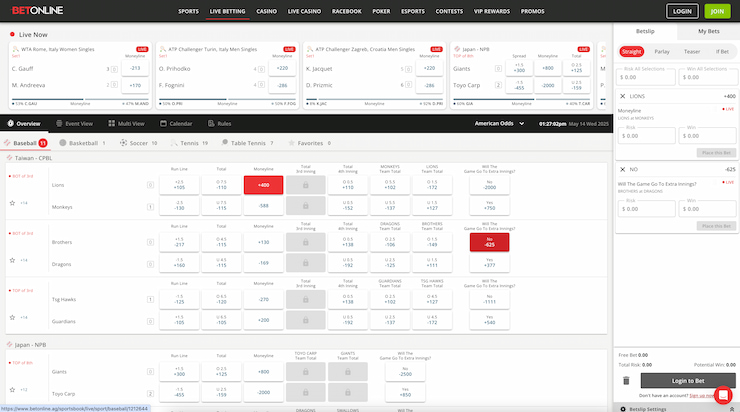Bet Gauff moneyline -213 in Live Now
This screenshot has width=740, height=412.
135,68
